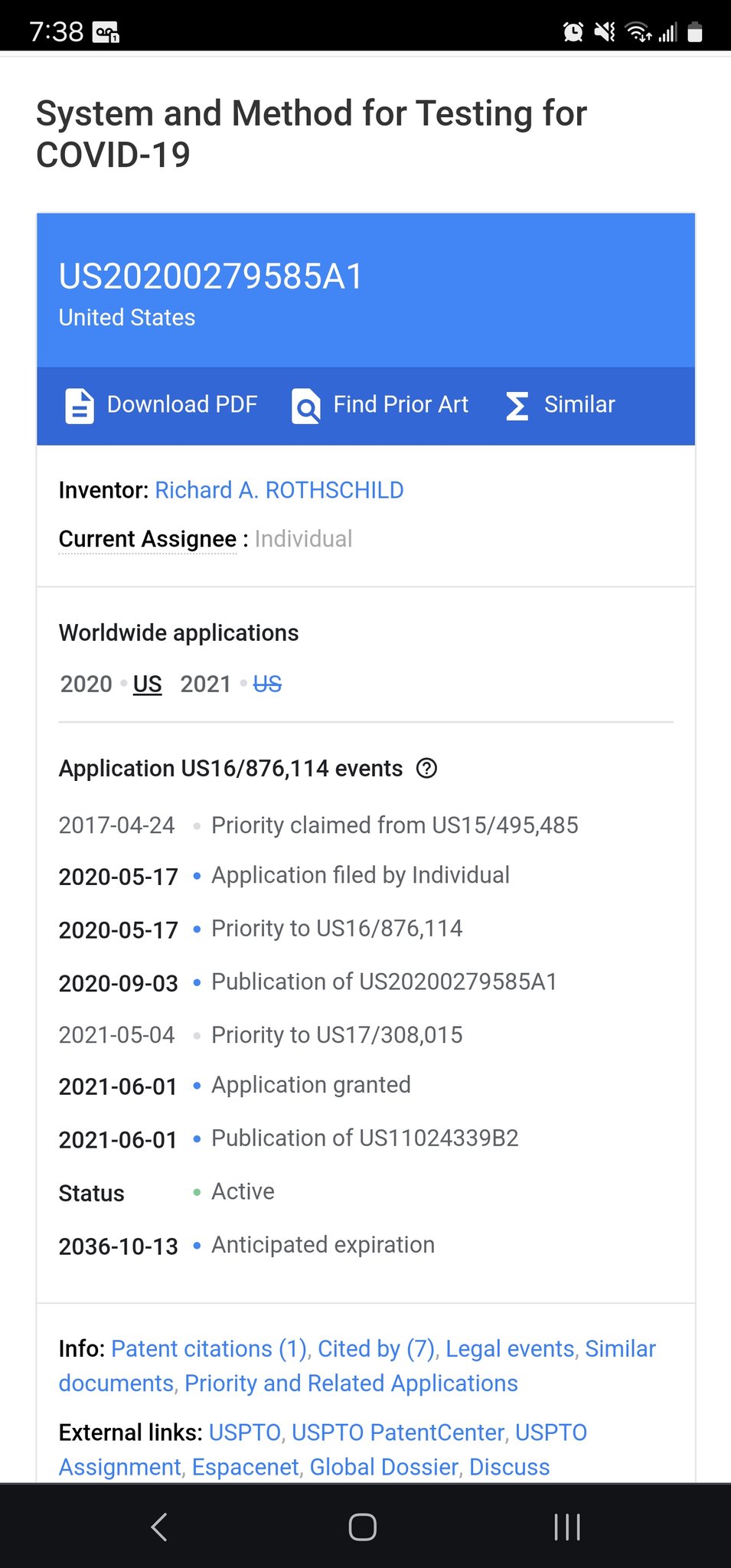Go to Legal events section
Screen dimensions: 731x1568
[x=510, y=1348]
